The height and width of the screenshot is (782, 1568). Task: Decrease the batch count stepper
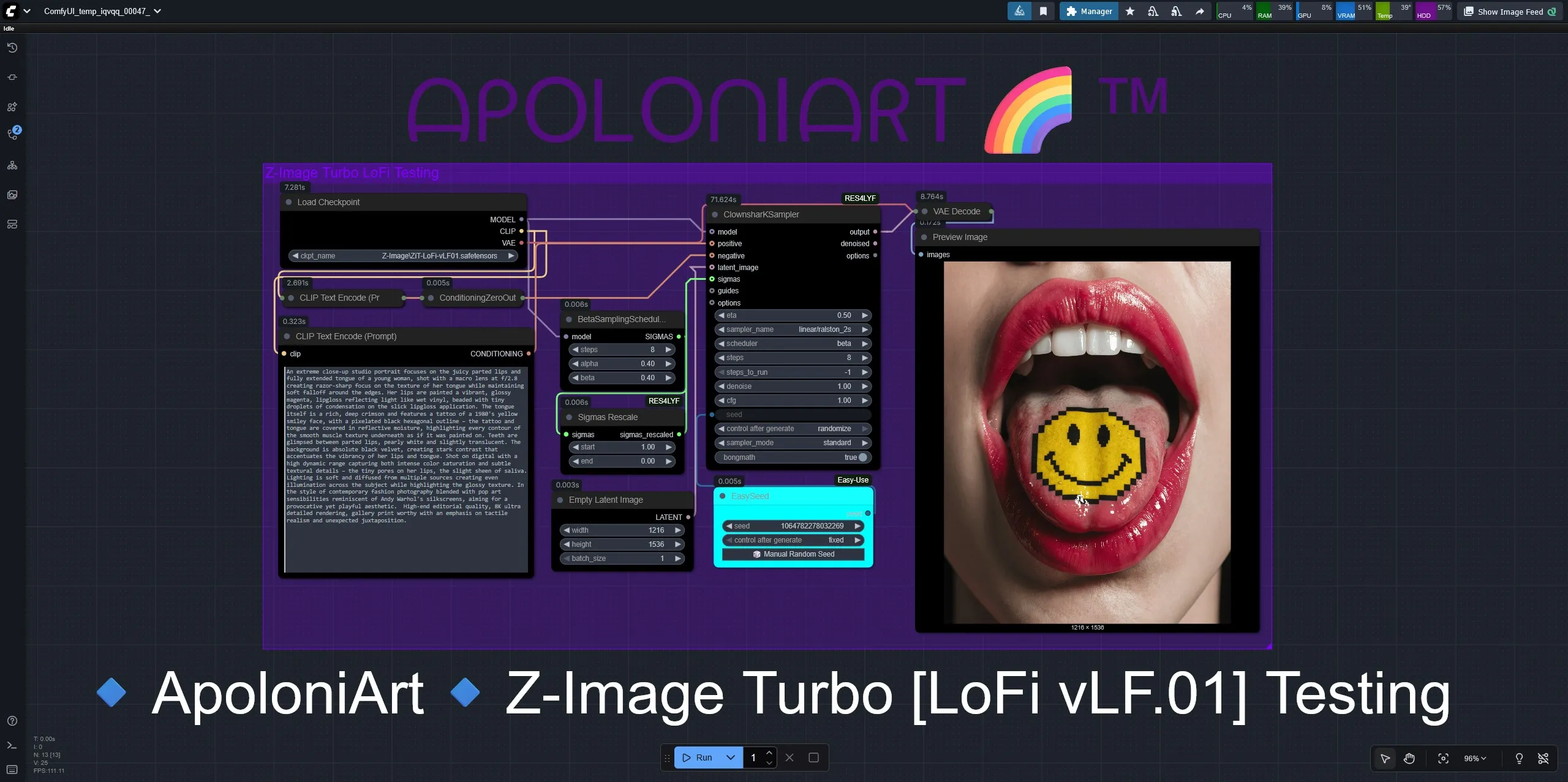[x=769, y=763]
